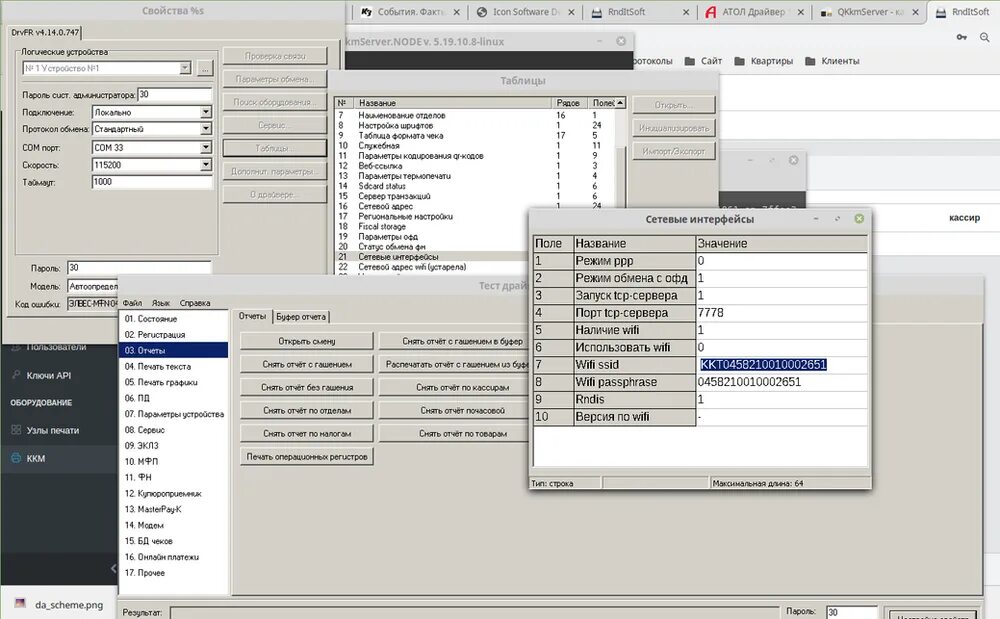
Task: Click Импорт/Экспорт button in Таблицы window
Action: click(673, 151)
